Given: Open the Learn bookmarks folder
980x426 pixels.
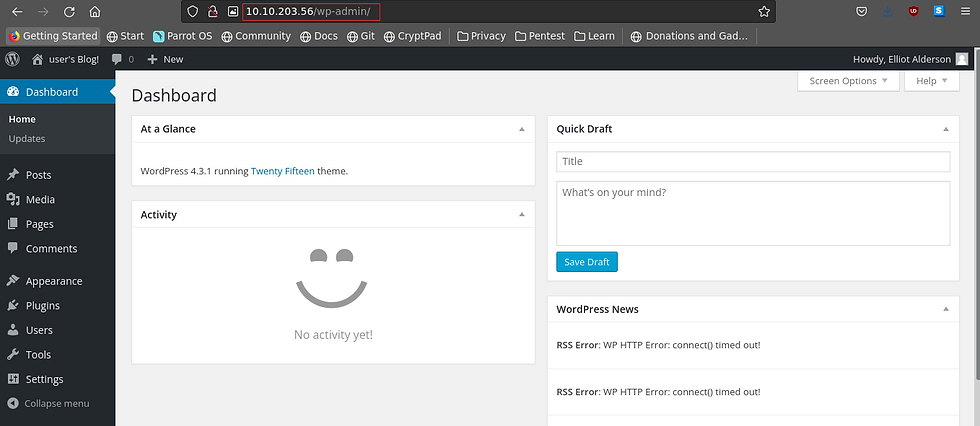Looking at the screenshot, I should pyautogui.click(x=594, y=36).
